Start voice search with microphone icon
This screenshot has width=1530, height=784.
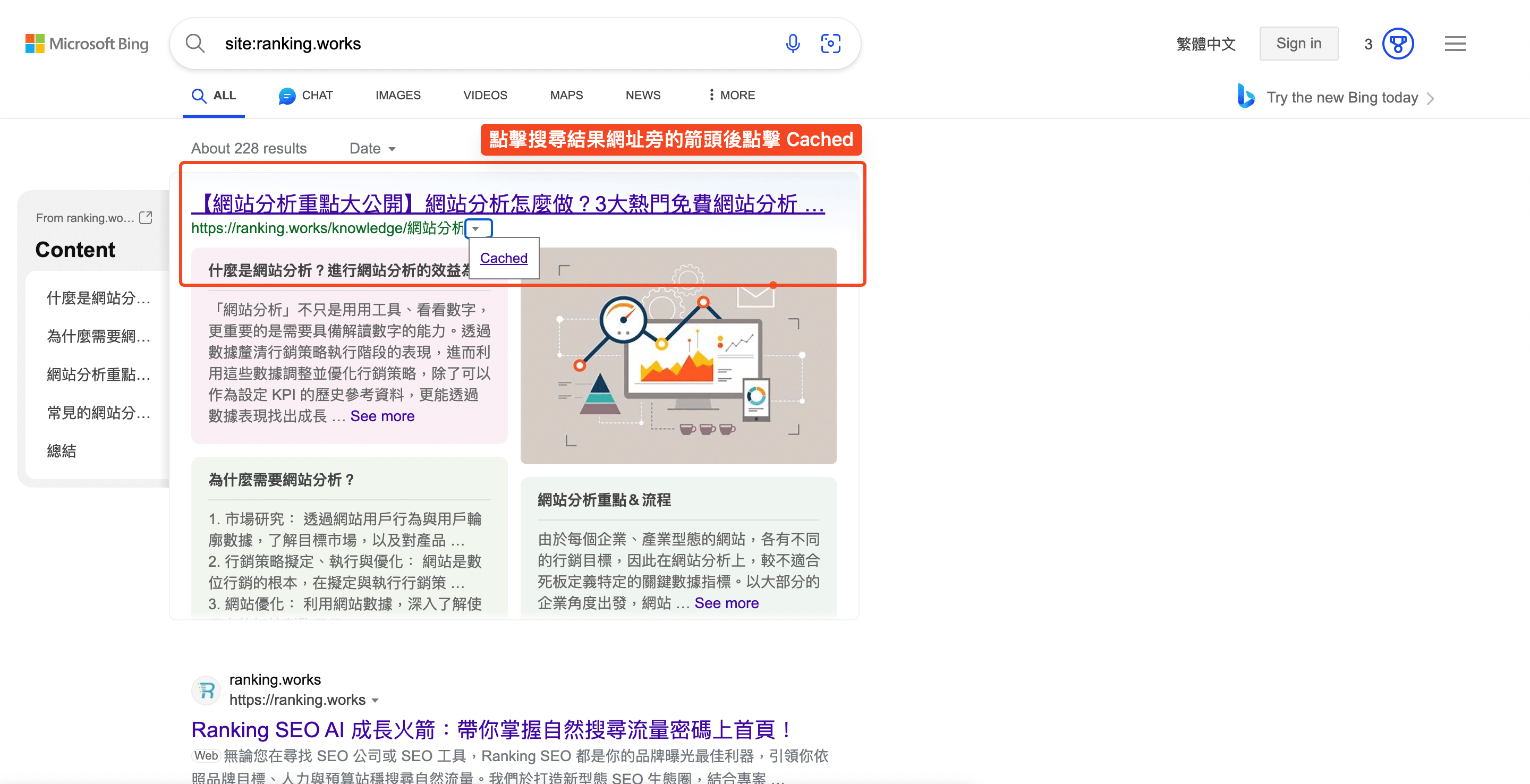pos(792,44)
